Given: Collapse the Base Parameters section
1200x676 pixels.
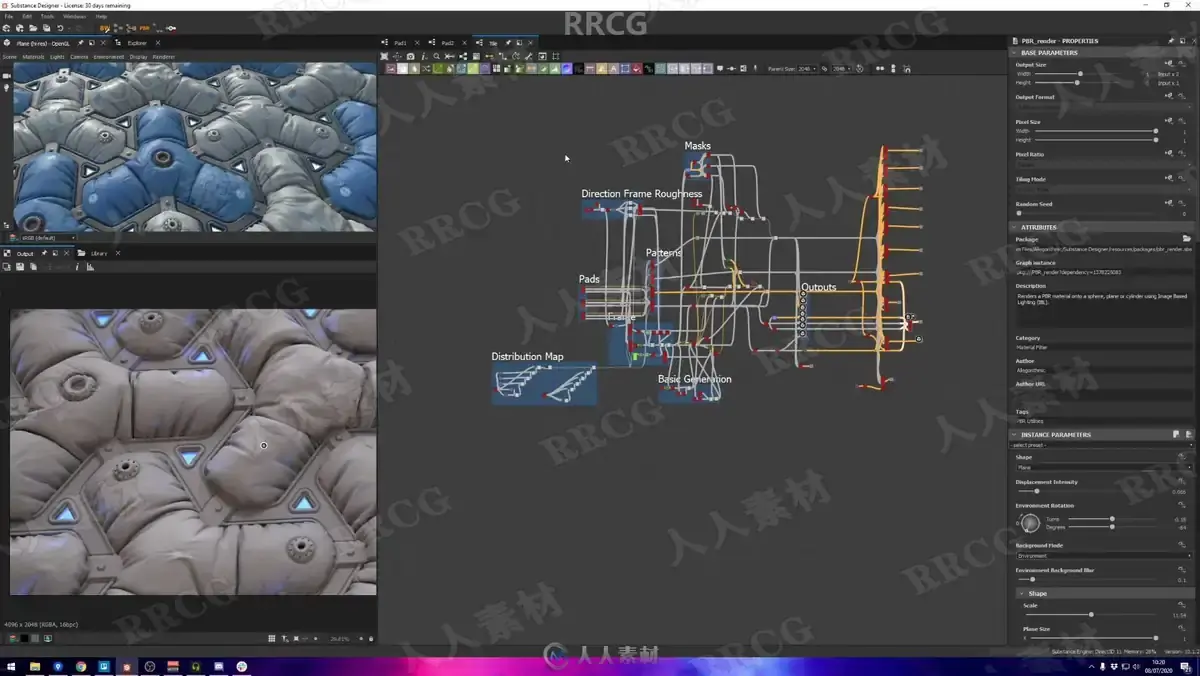Looking at the screenshot, I should [x=1015, y=53].
